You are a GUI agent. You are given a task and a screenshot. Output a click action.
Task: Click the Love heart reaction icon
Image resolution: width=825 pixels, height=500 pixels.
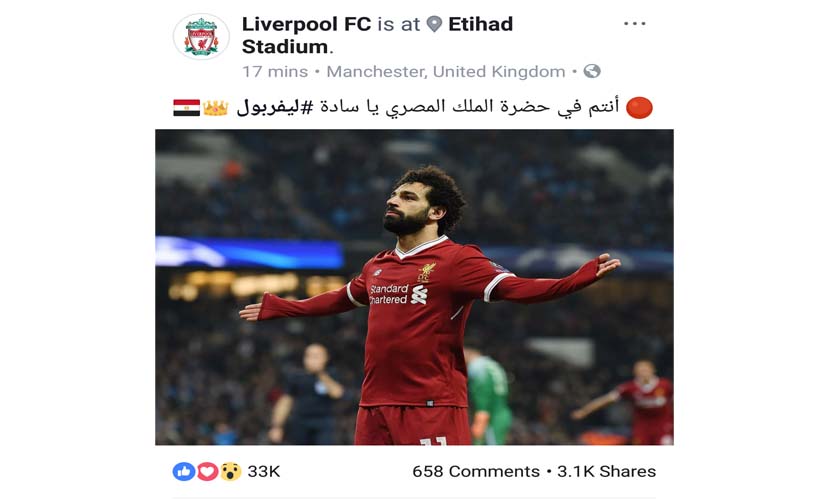pyautogui.click(x=207, y=471)
